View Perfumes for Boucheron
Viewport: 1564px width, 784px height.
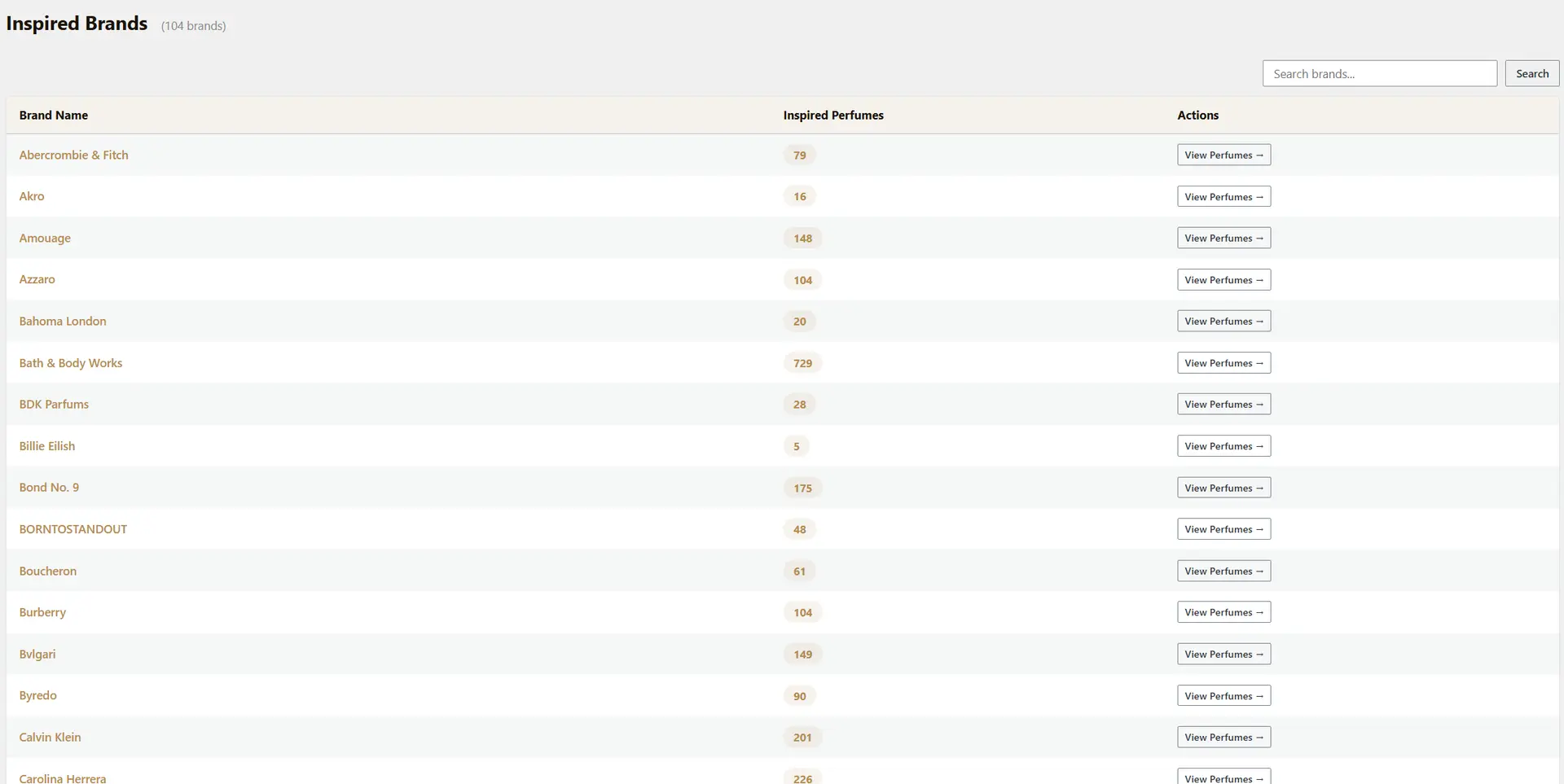(1224, 571)
